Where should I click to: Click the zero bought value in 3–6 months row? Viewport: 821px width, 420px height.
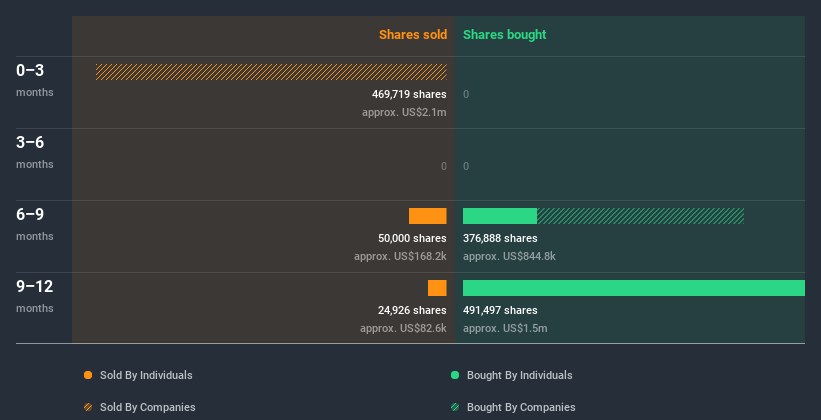coord(466,167)
